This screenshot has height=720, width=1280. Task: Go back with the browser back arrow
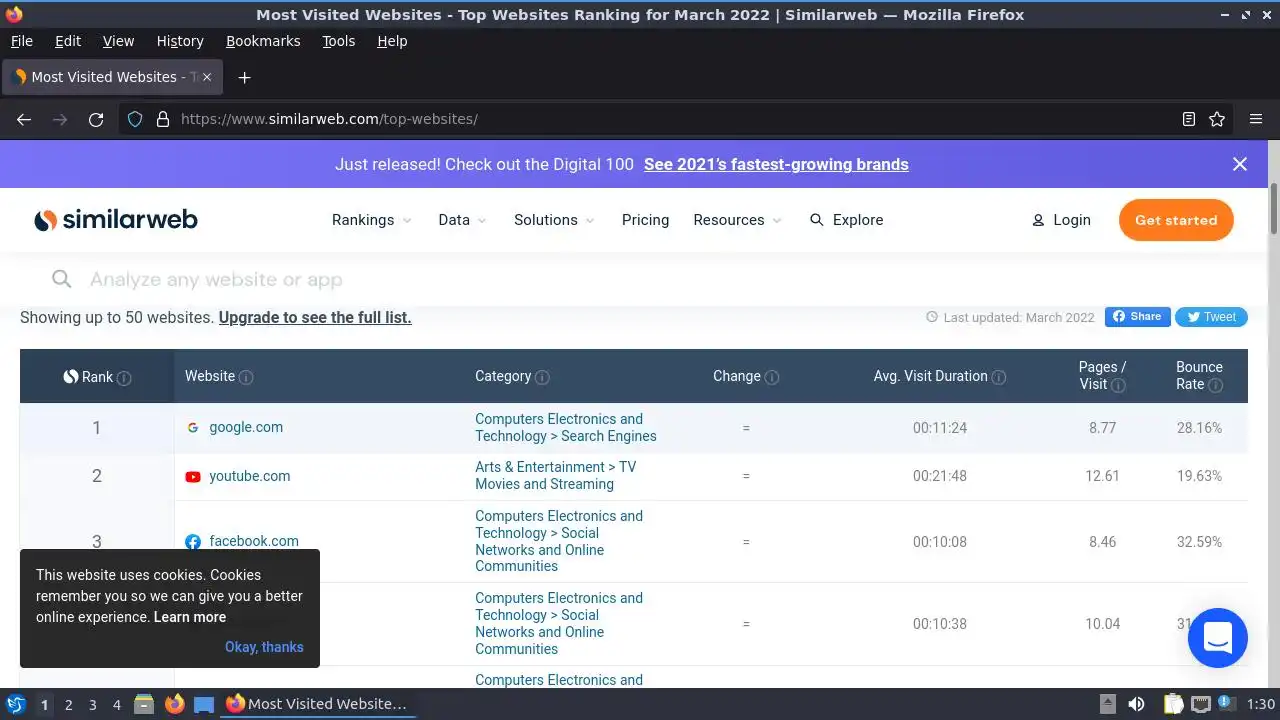pos(24,119)
